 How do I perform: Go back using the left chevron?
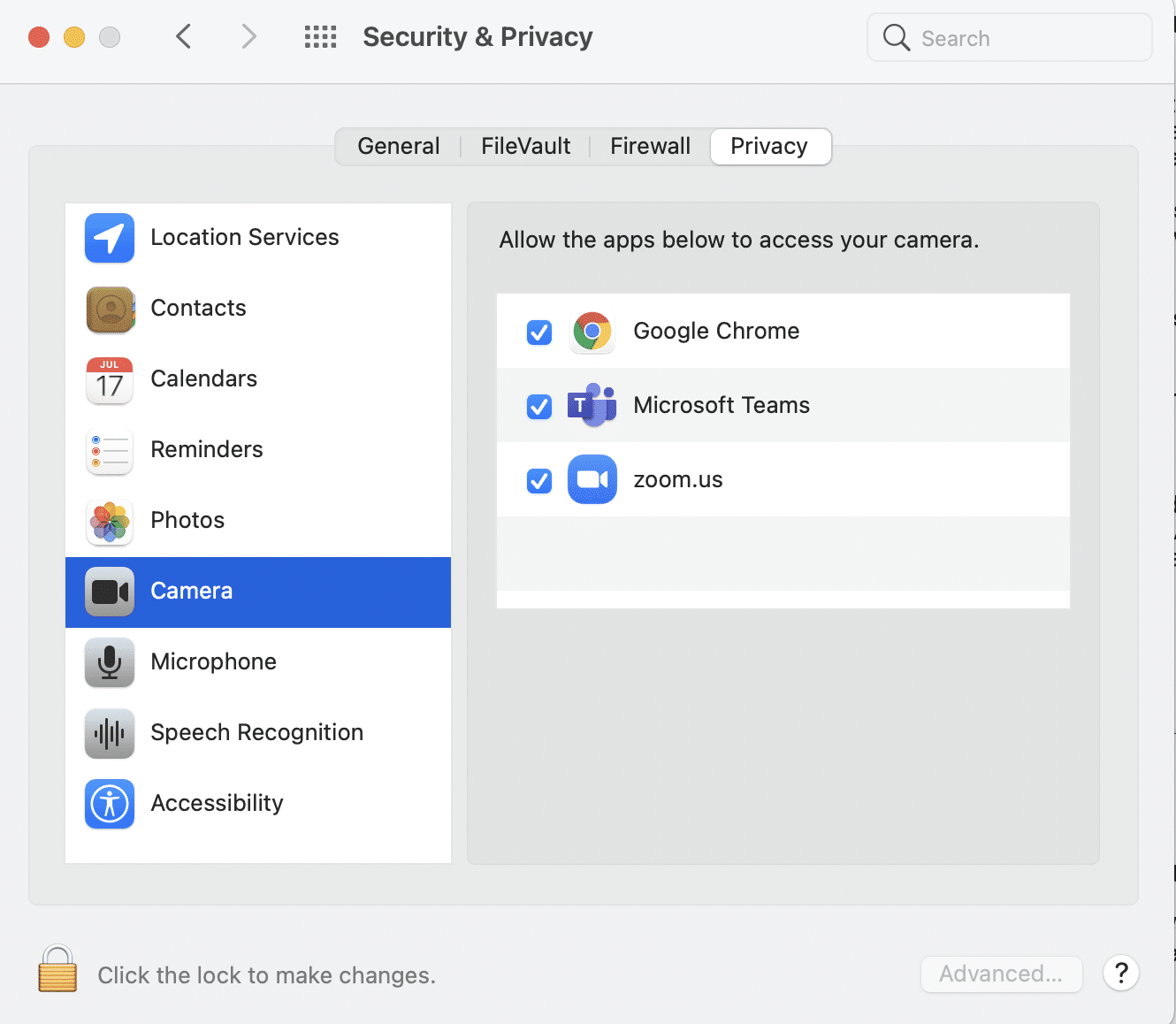point(184,37)
